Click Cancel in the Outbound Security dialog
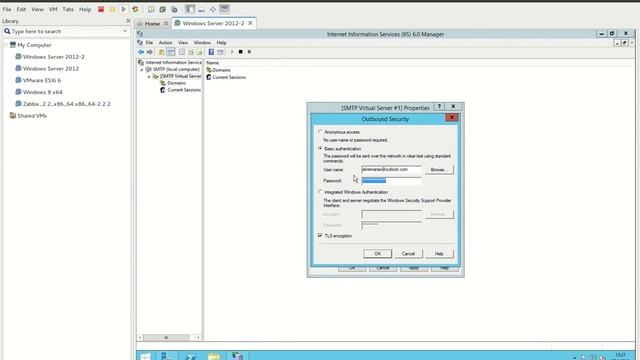640x360 pixels. click(408, 253)
